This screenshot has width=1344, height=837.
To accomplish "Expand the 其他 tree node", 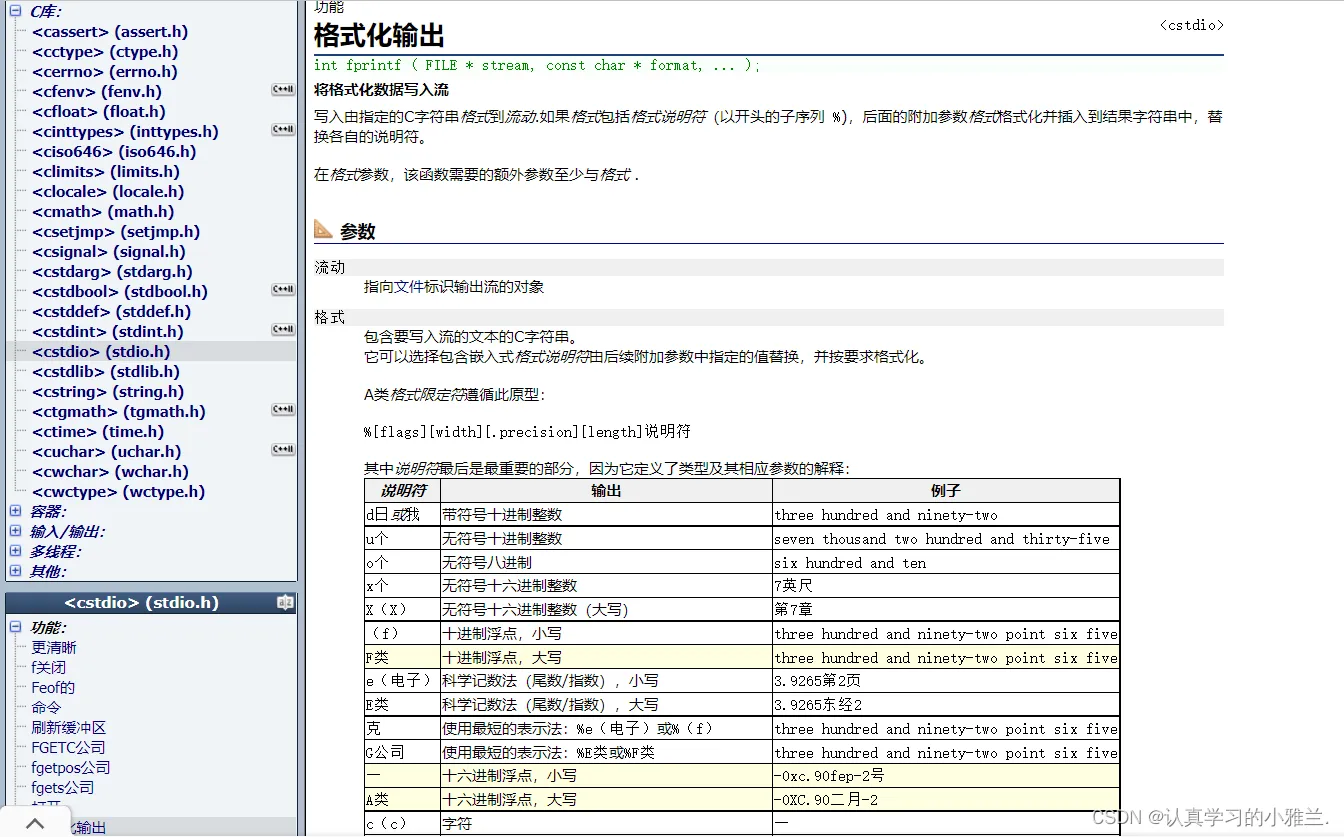I will click(x=15, y=571).
